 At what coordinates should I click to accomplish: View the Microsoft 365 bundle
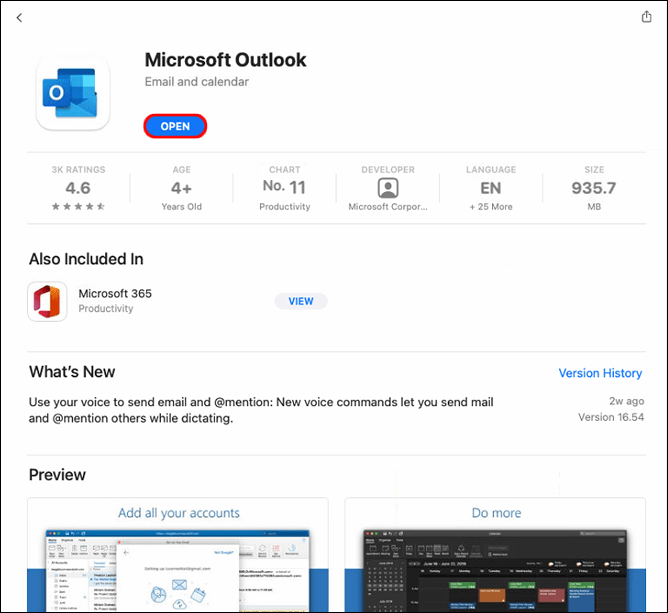pos(301,301)
